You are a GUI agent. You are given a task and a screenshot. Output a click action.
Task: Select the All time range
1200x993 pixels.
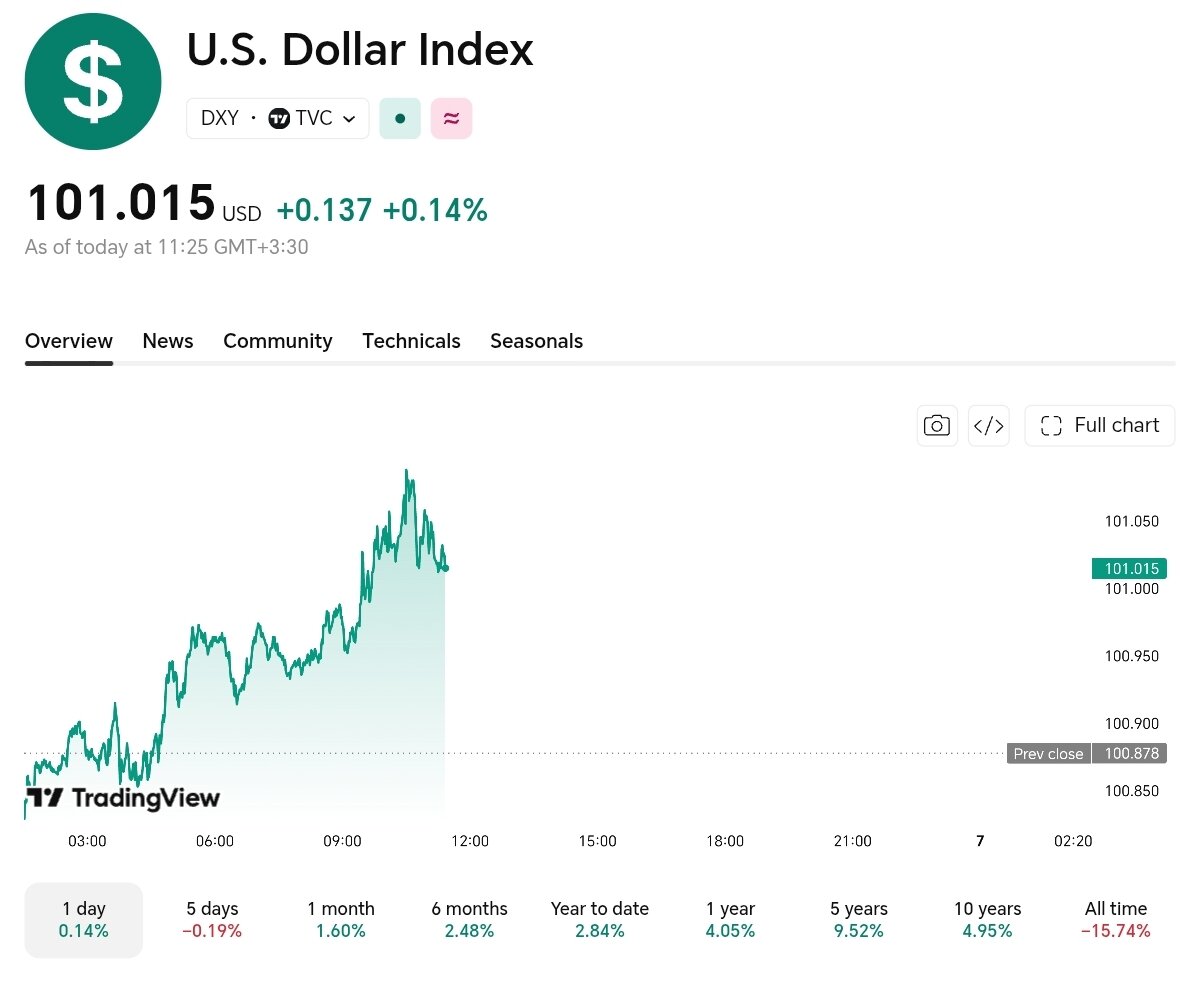click(x=1116, y=920)
